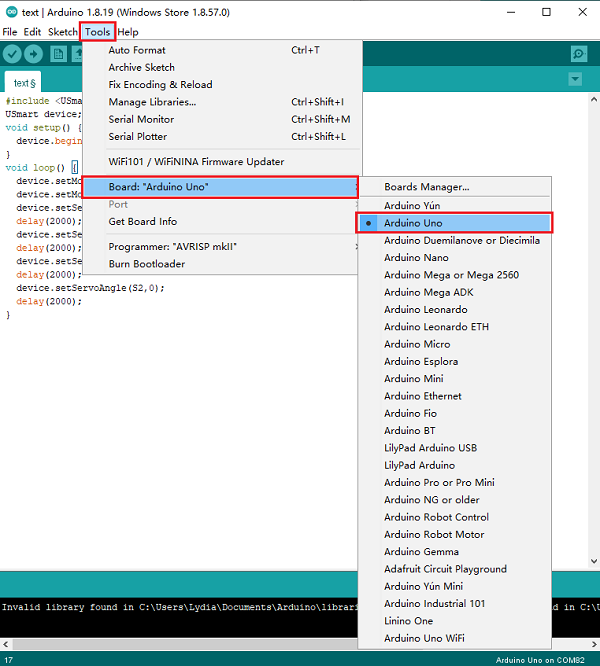The height and width of the screenshot is (666, 600).
Task: Select Arduino Industrial 101
Action: pos(454,604)
